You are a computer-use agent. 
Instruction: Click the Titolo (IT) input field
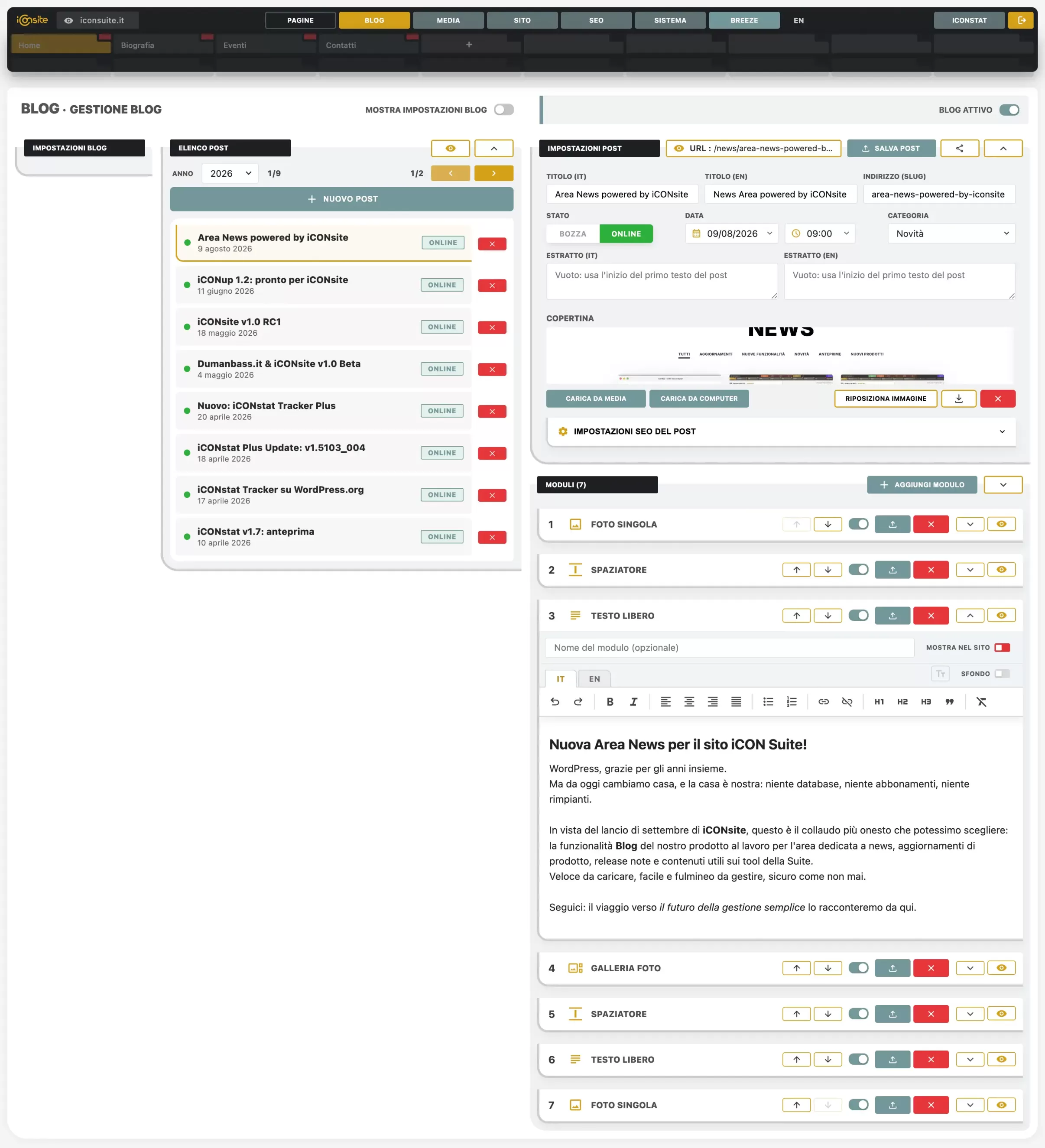pyautogui.click(x=622, y=194)
